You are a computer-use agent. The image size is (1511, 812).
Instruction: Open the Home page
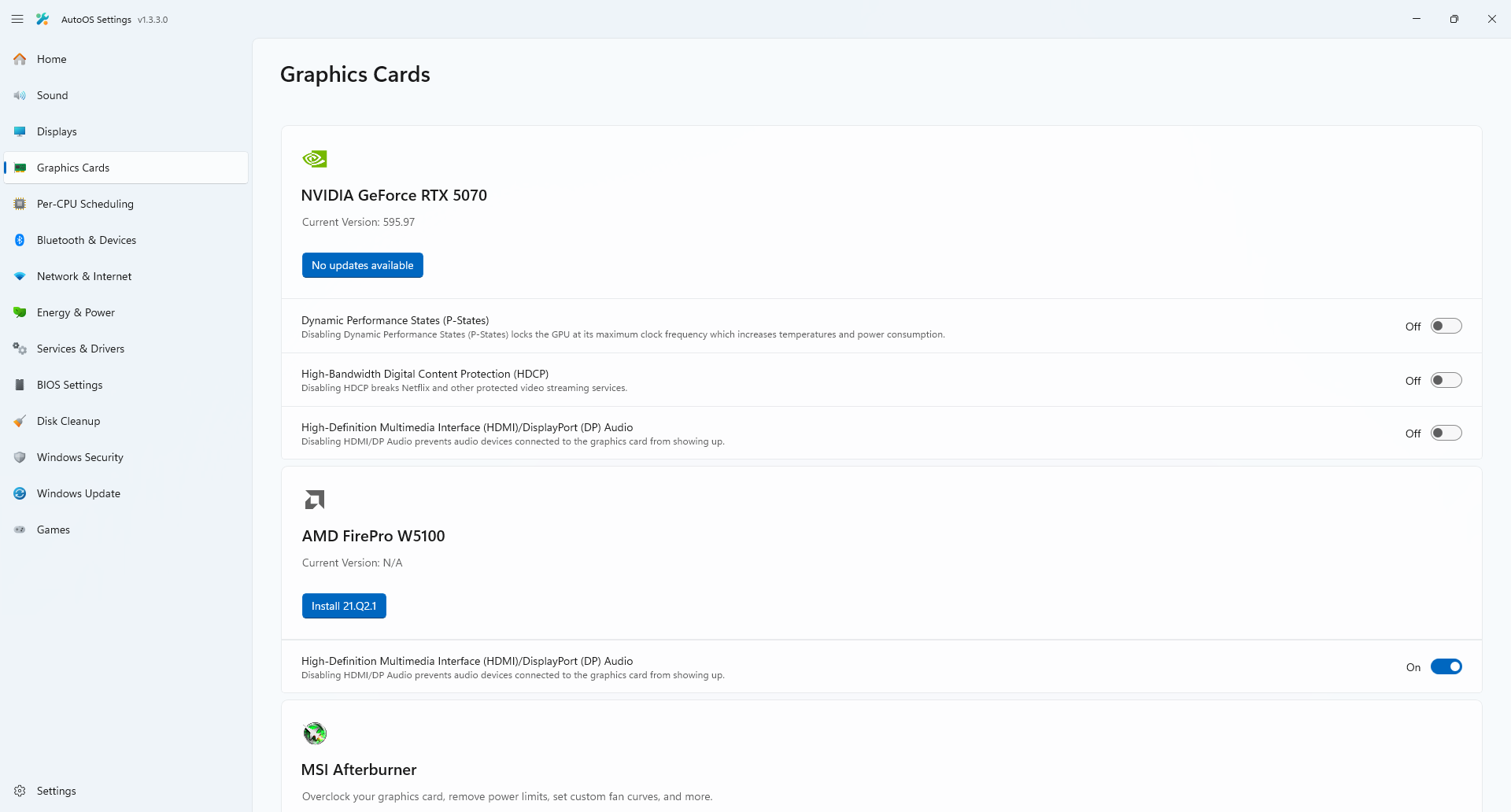(x=126, y=59)
